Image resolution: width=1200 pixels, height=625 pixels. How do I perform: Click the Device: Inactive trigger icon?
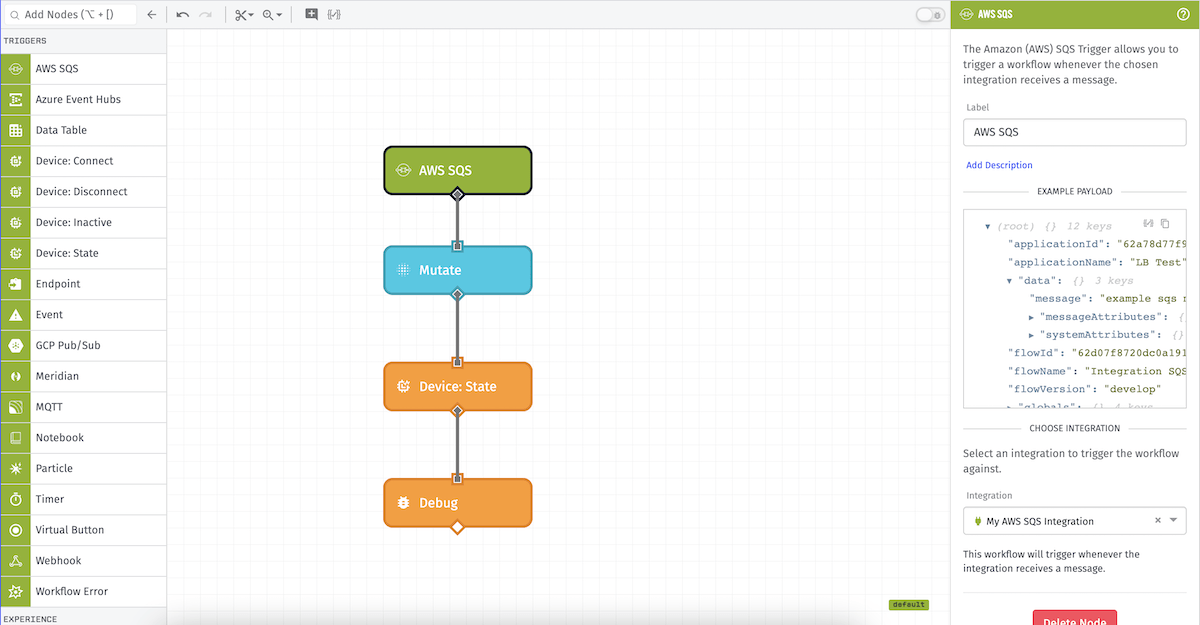point(15,223)
